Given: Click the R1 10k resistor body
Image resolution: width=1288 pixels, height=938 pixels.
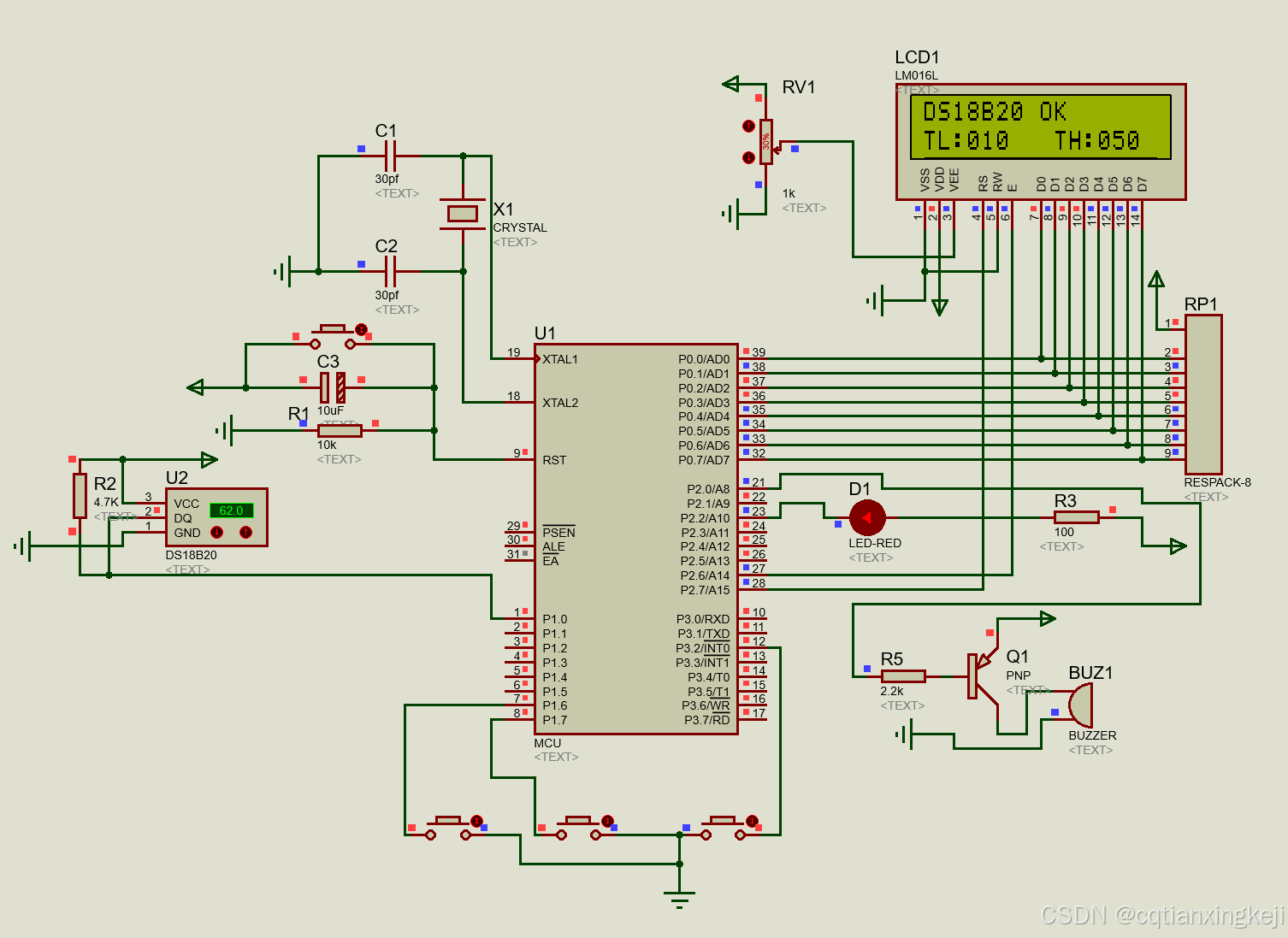Looking at the screenshot, I should tap(340, 431).
